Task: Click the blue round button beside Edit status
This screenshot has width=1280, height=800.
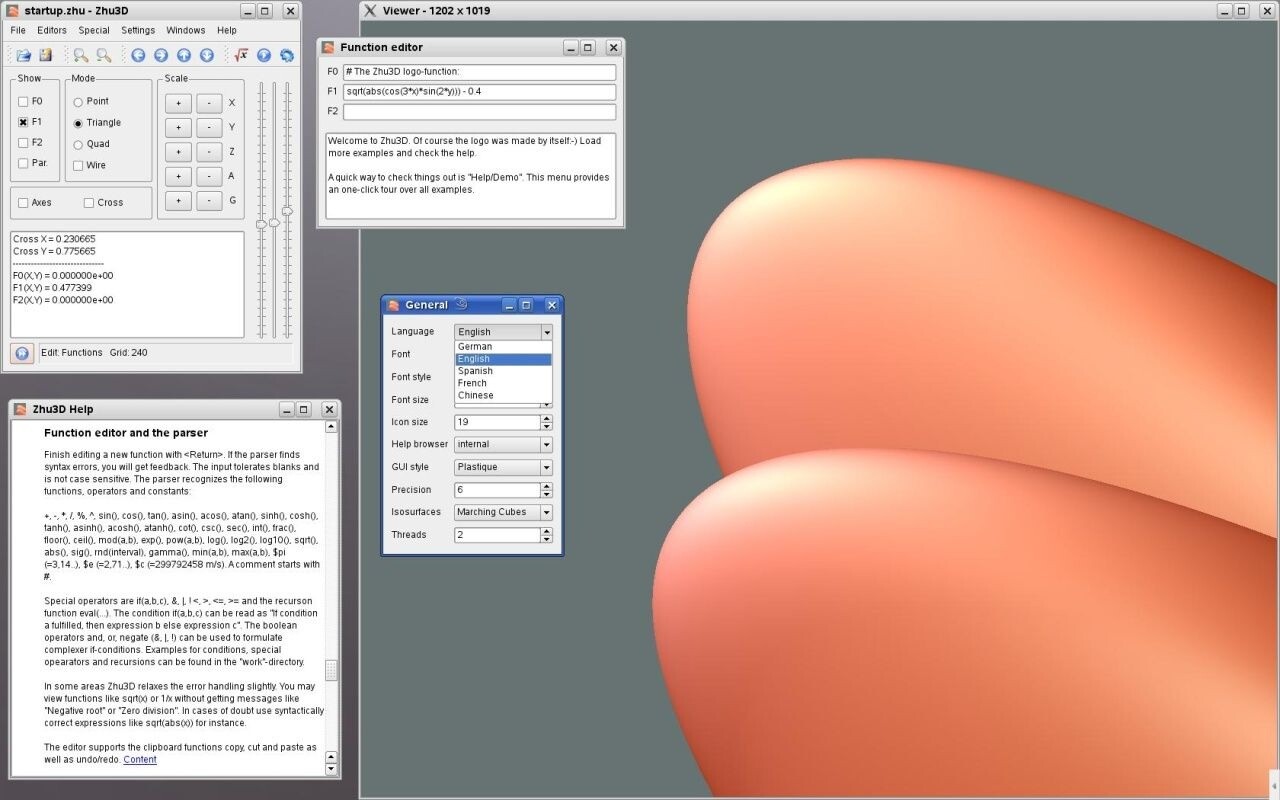Action: coord(22,353)
